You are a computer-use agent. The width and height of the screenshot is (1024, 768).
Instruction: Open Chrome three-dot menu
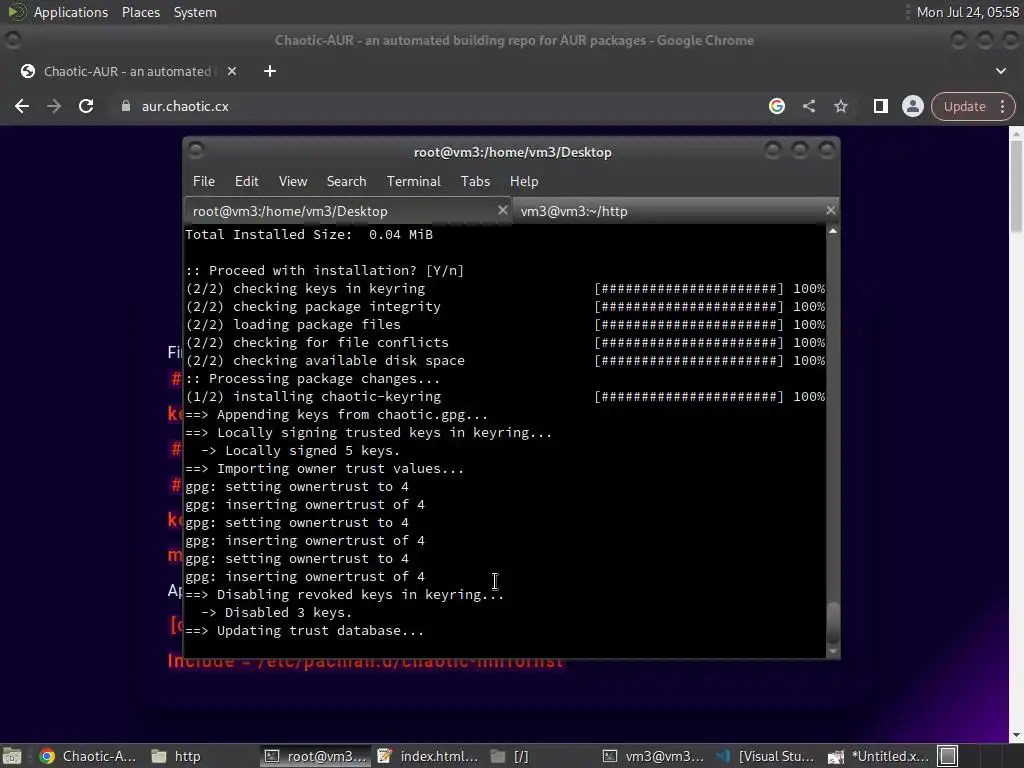click(x=1002, y=106)
